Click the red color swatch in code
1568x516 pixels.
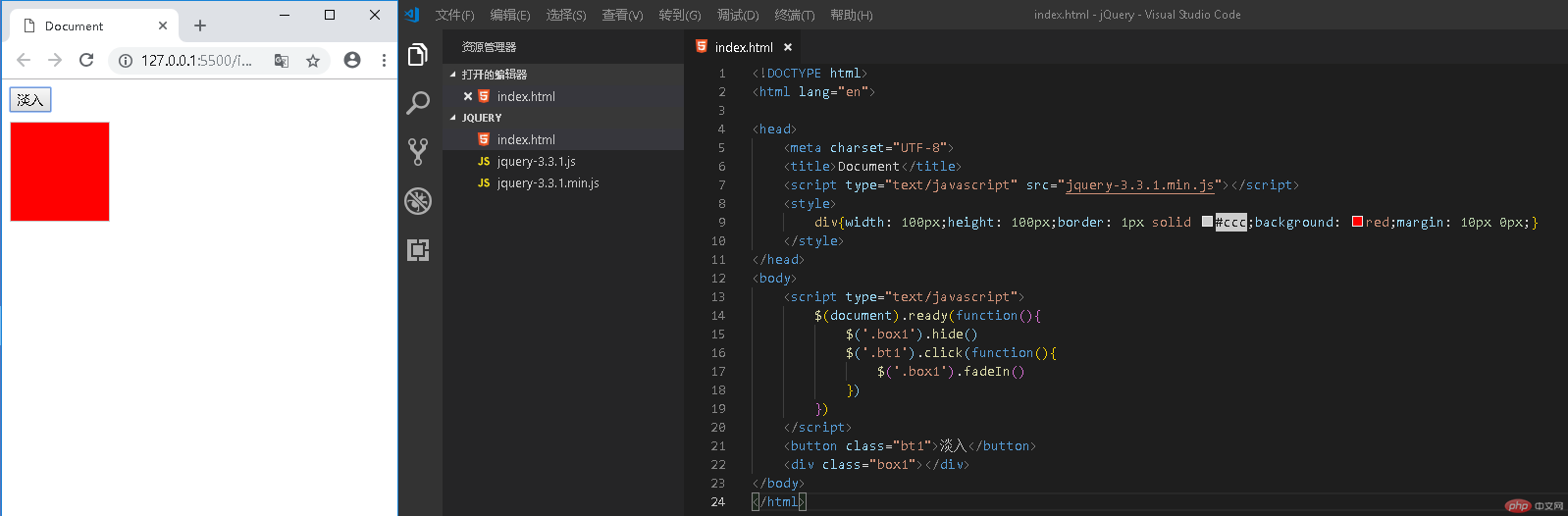(x=1357, y=222)
